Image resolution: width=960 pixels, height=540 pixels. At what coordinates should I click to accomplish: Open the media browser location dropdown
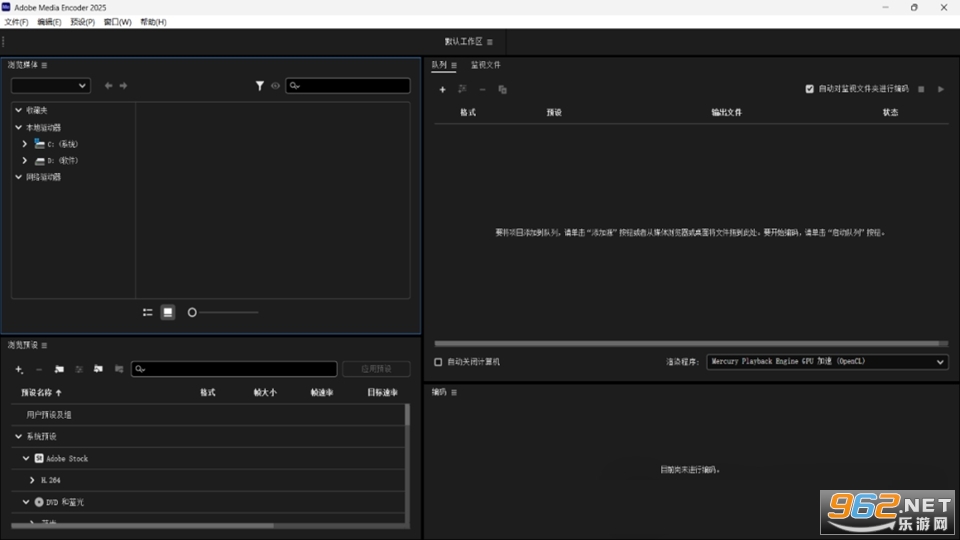point(51,86)
